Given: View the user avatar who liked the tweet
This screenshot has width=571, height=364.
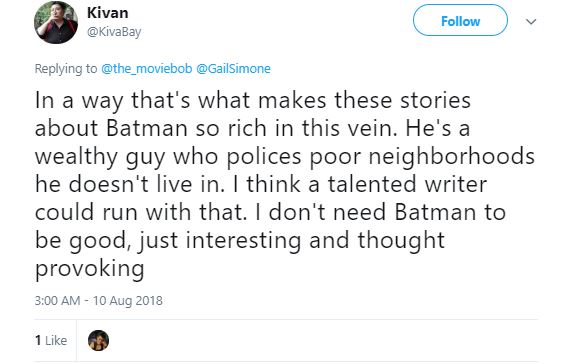Looking at the screenshot, I should 98,340.
